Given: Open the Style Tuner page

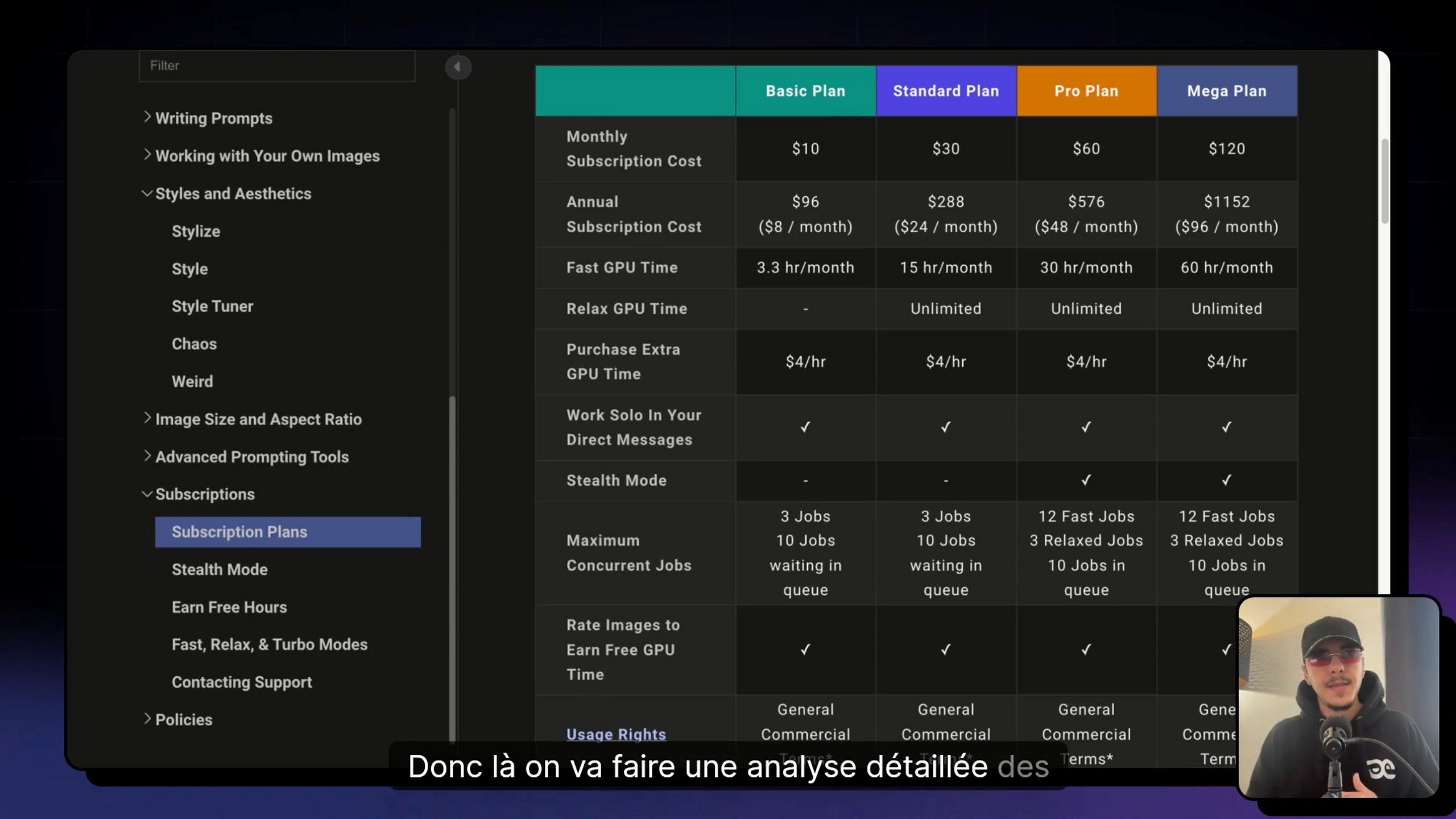Looking at the screenshot, I should [x=212, y=307].
